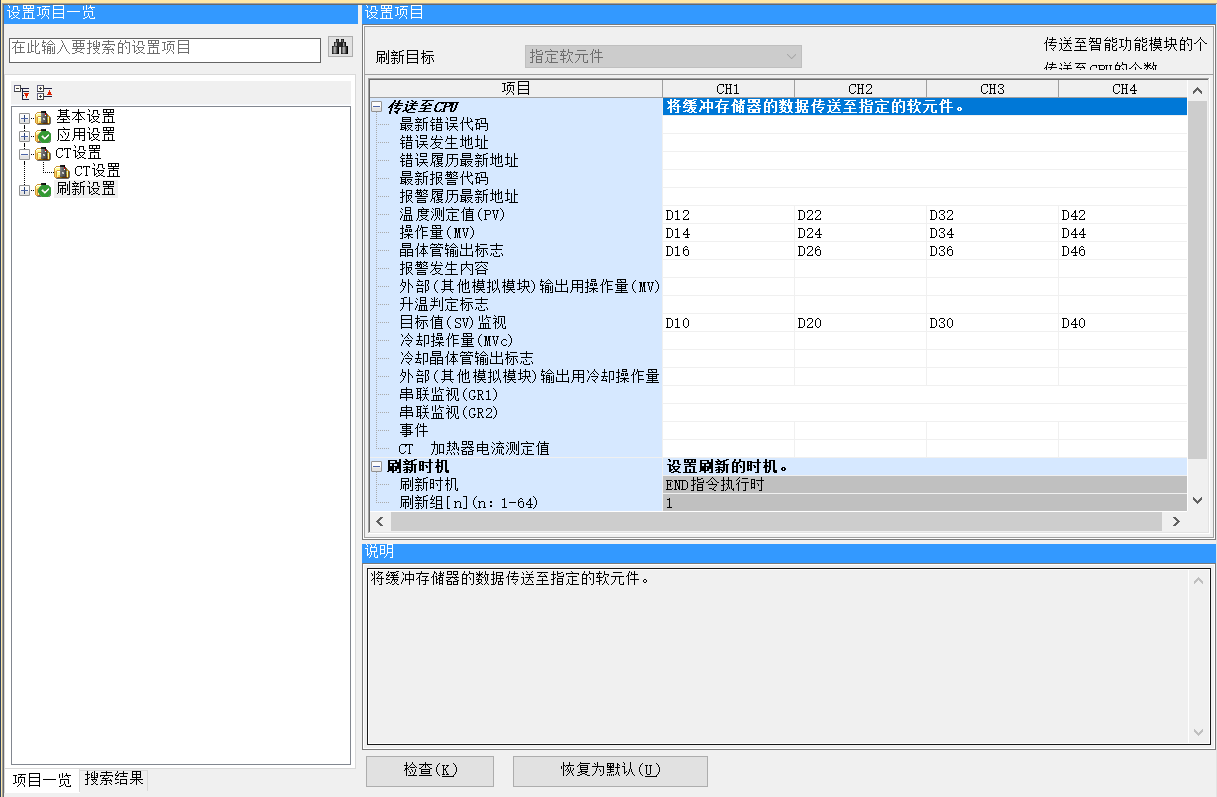This screenshot has height=797, width=1217.
Task: Click the binoculars search icon
Action: pyautogui.click(x=340, y=47)
